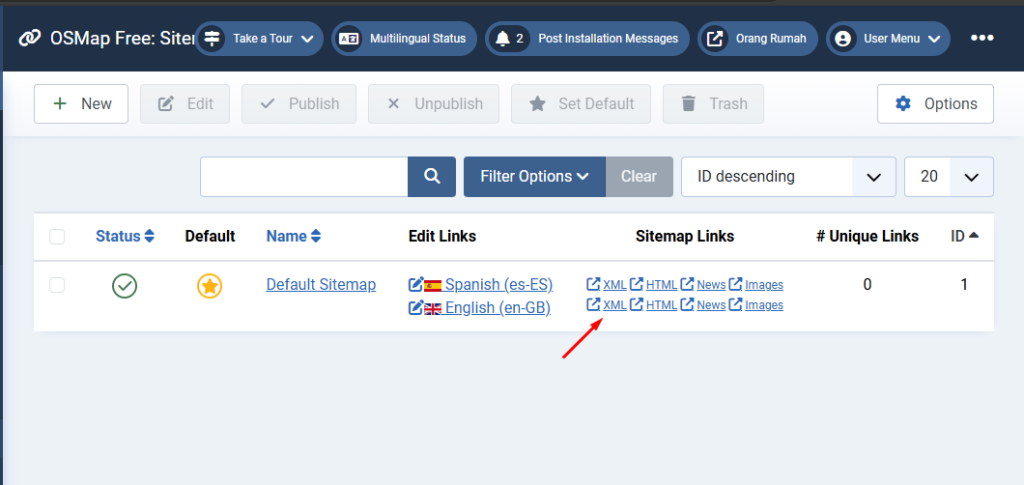Click the unique links count 0

pos(867,285)
